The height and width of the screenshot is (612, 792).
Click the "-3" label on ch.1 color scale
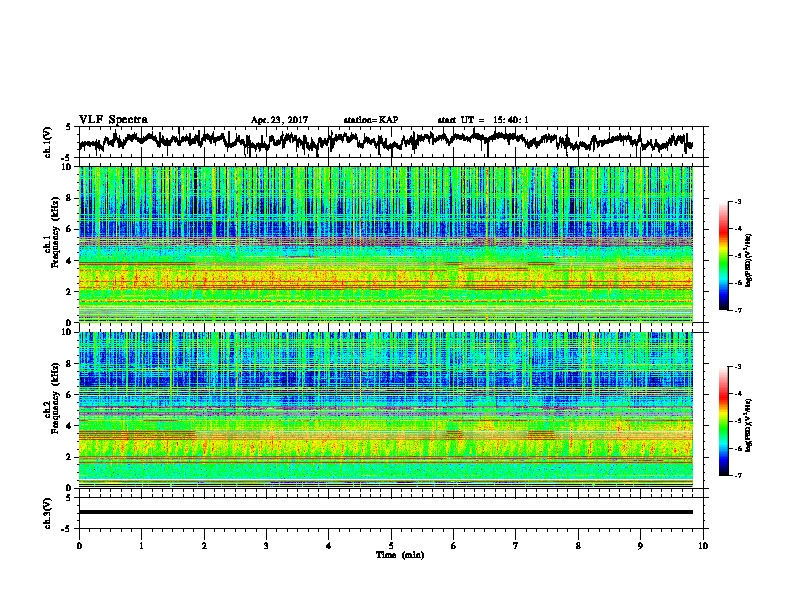[738, 201]
